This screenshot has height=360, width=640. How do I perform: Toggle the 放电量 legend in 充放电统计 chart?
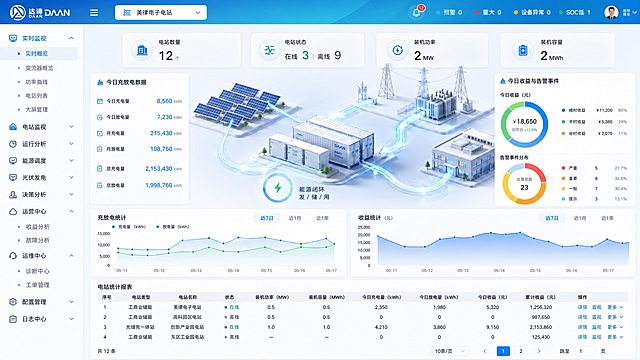click(x=173, y=227)
